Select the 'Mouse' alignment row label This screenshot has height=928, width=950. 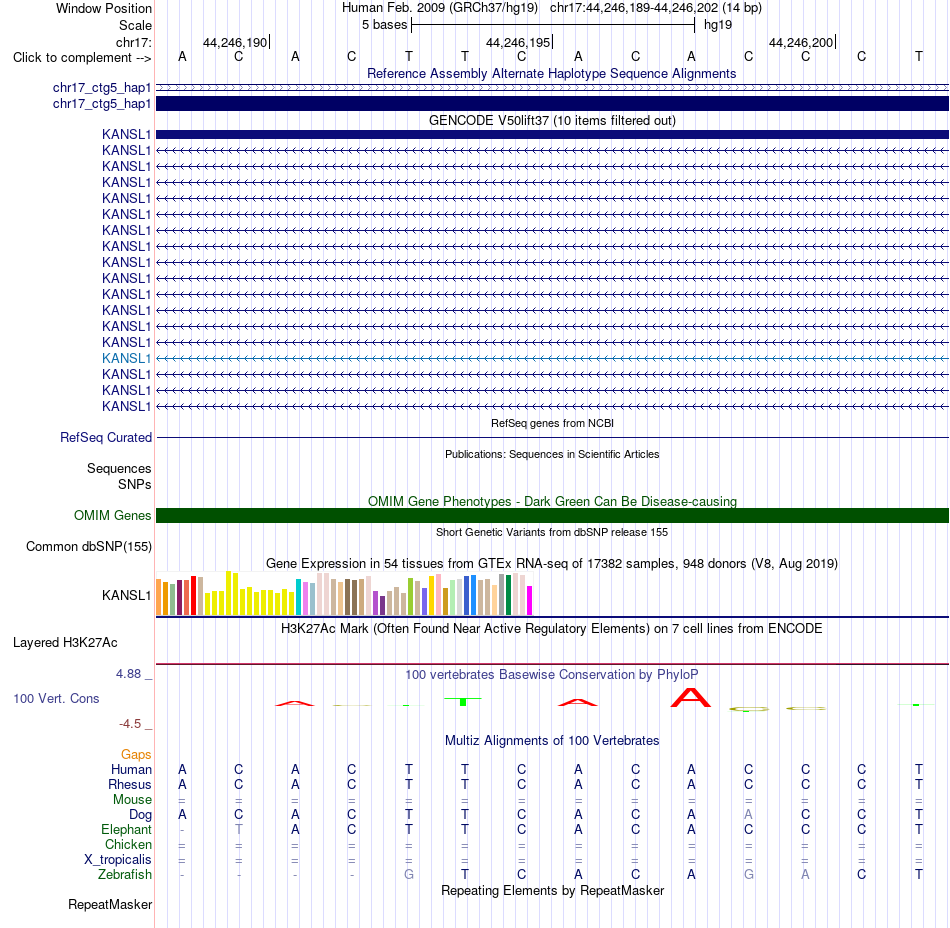pyautogui.click(x=132, y=800)
